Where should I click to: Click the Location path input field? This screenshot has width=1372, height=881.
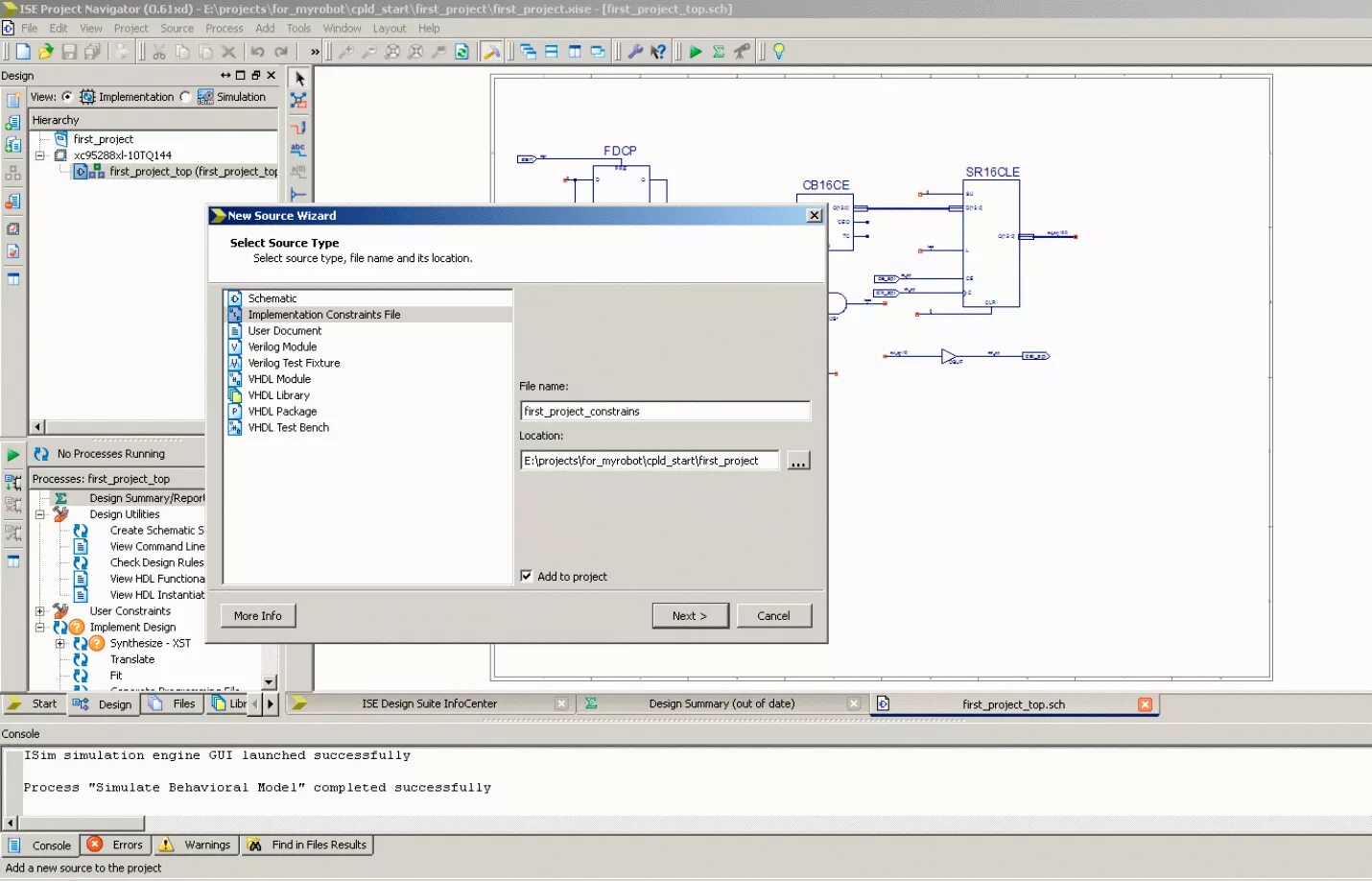(650, 461)
